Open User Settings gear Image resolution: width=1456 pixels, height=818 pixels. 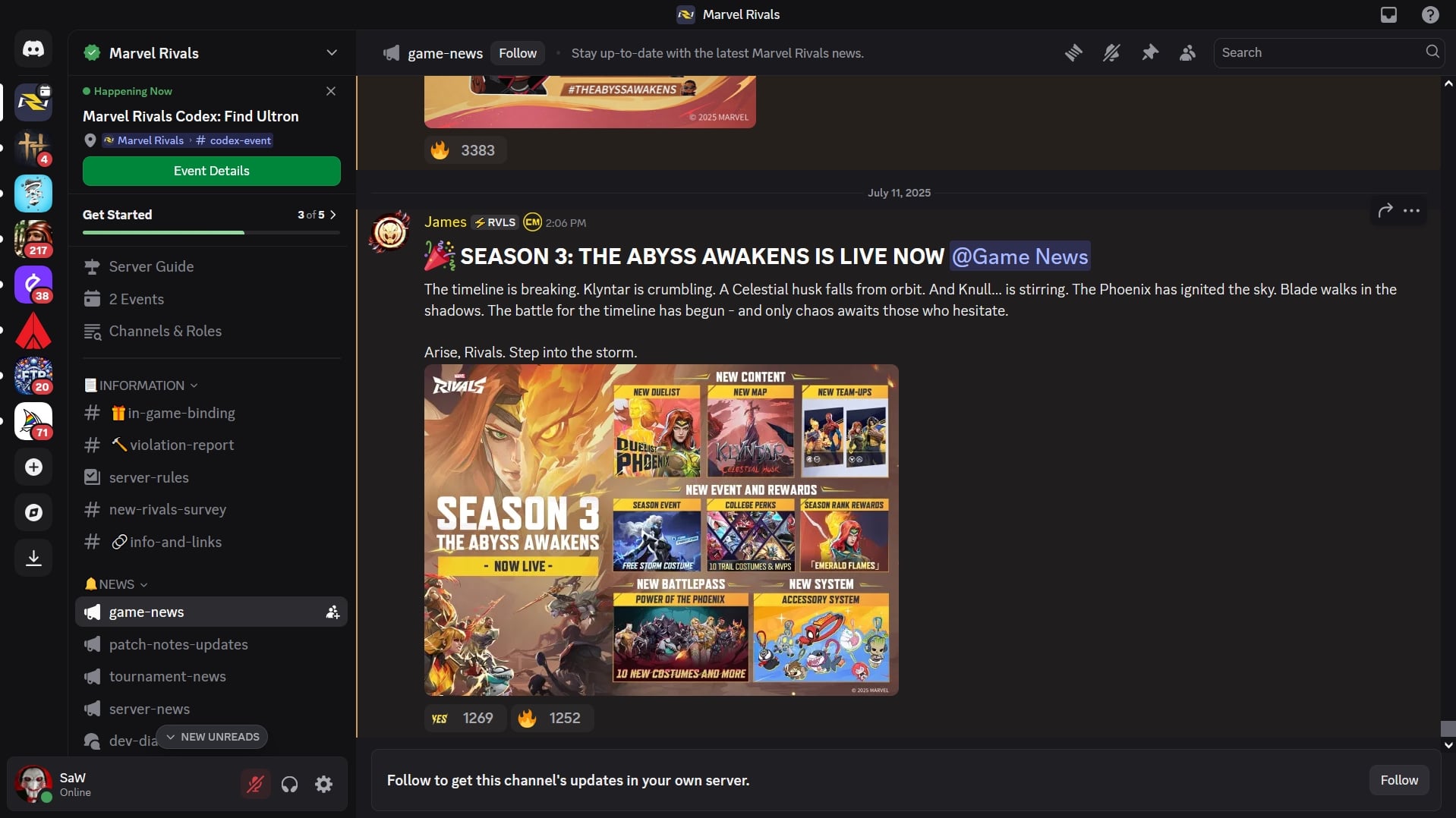324,784
